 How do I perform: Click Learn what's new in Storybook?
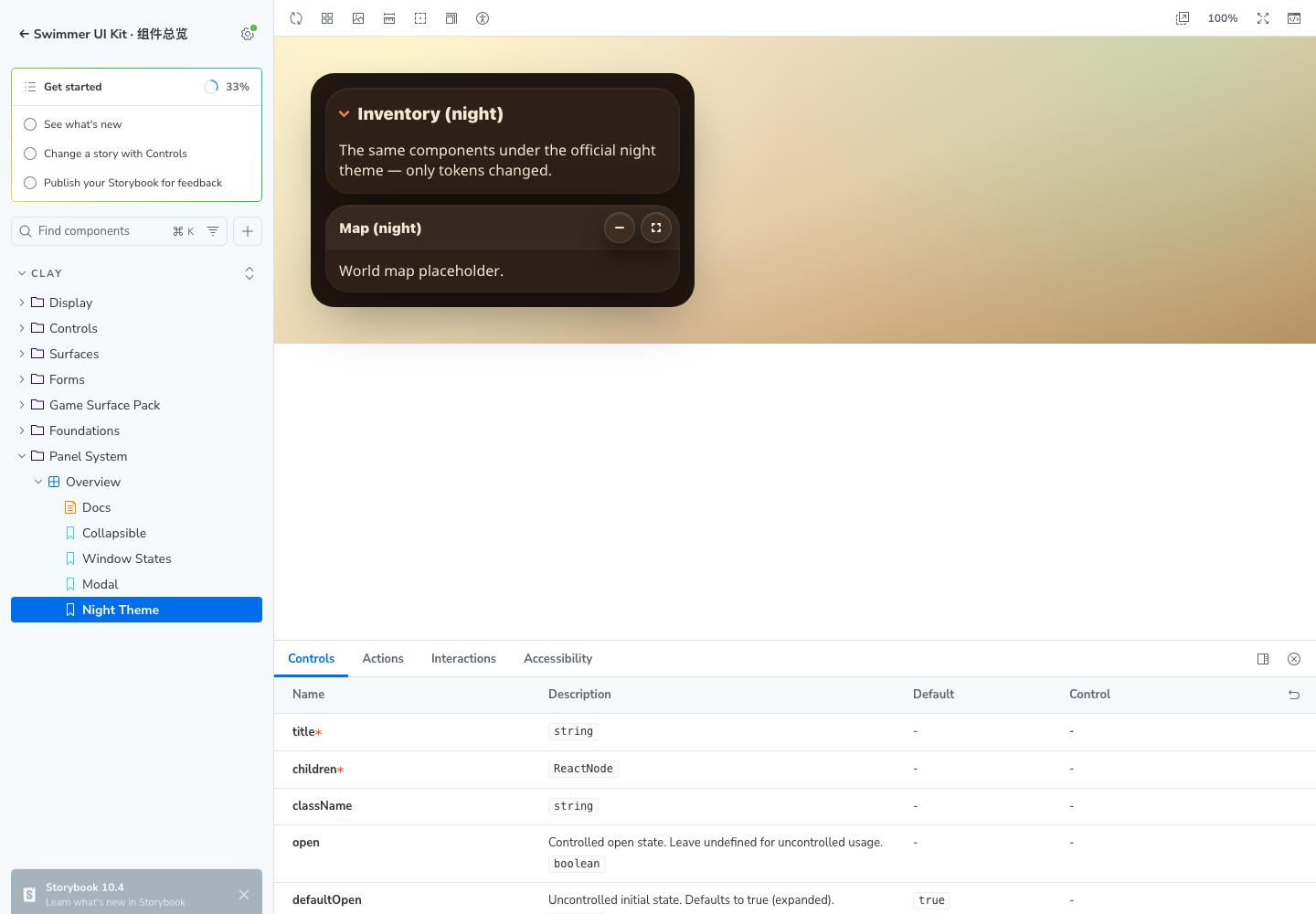click(x=115, y=902)
